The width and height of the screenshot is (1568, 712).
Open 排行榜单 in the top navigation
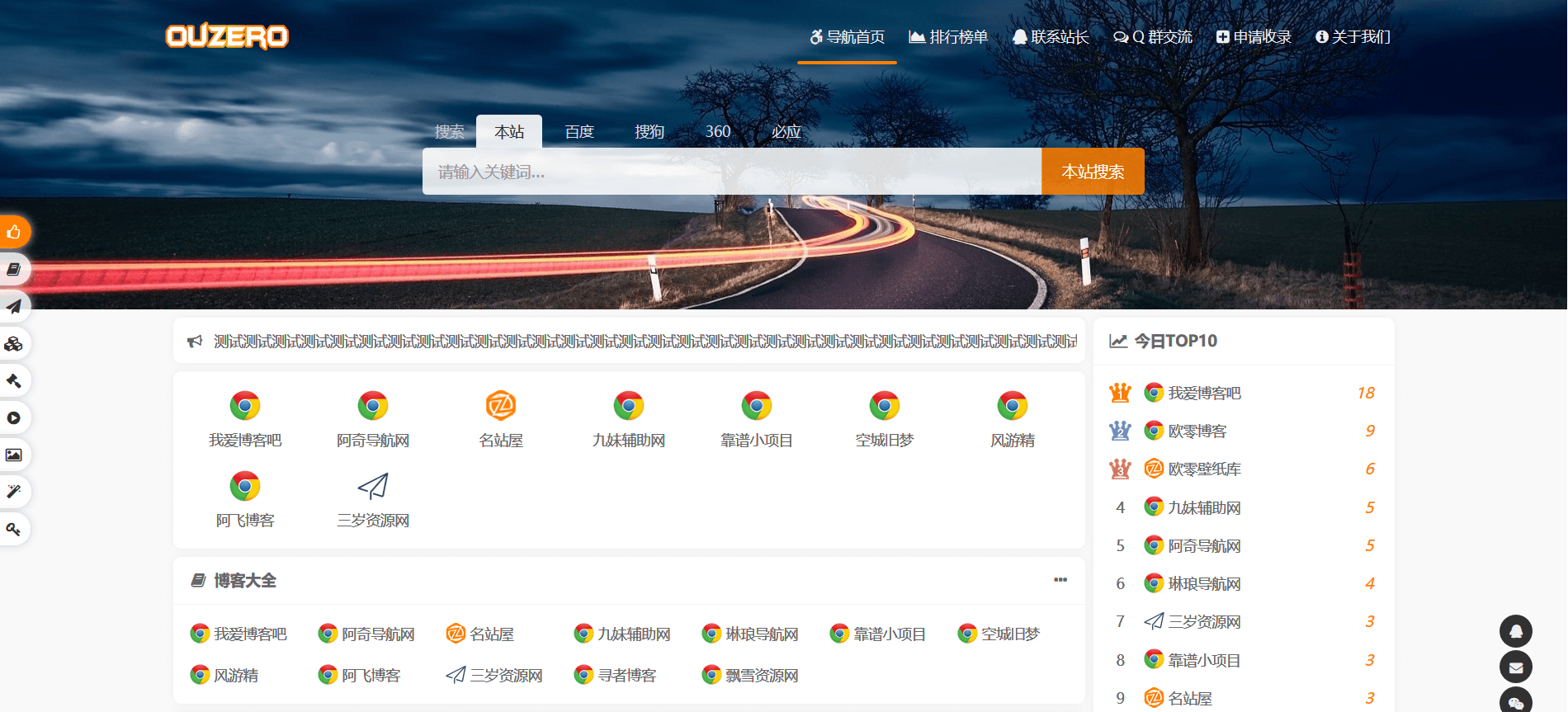pyautogui.click(x=948, y=37)
